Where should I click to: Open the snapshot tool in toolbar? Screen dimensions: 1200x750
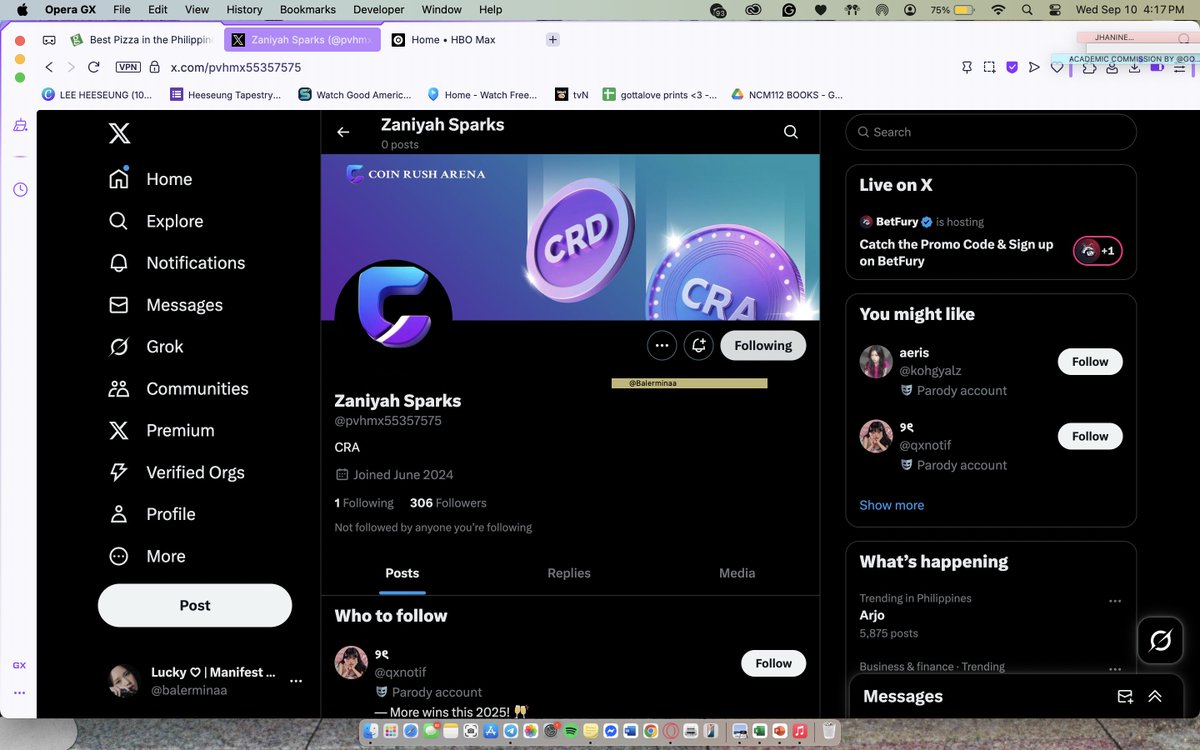click(989, 67)
